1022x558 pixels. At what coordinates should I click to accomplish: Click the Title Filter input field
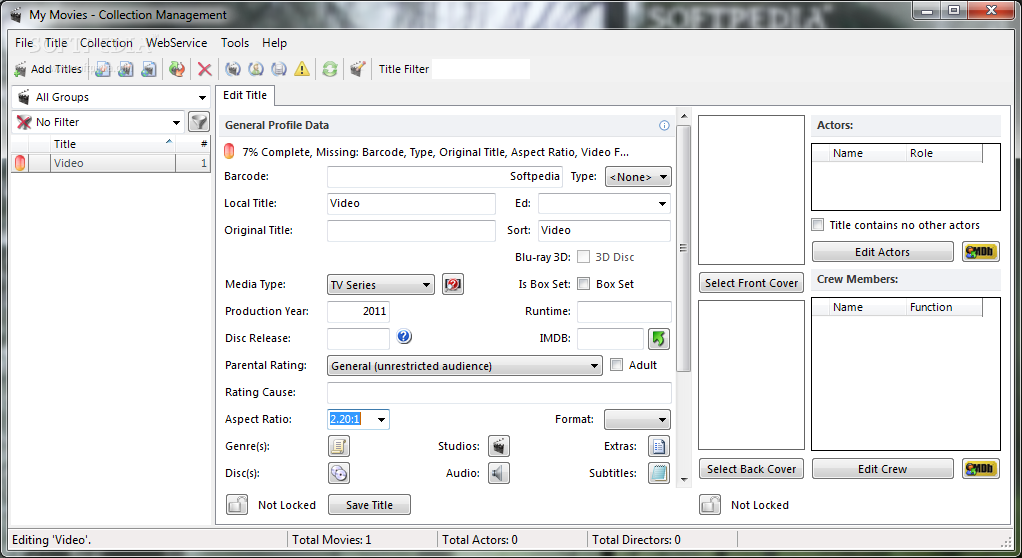[x=481, y=69]
